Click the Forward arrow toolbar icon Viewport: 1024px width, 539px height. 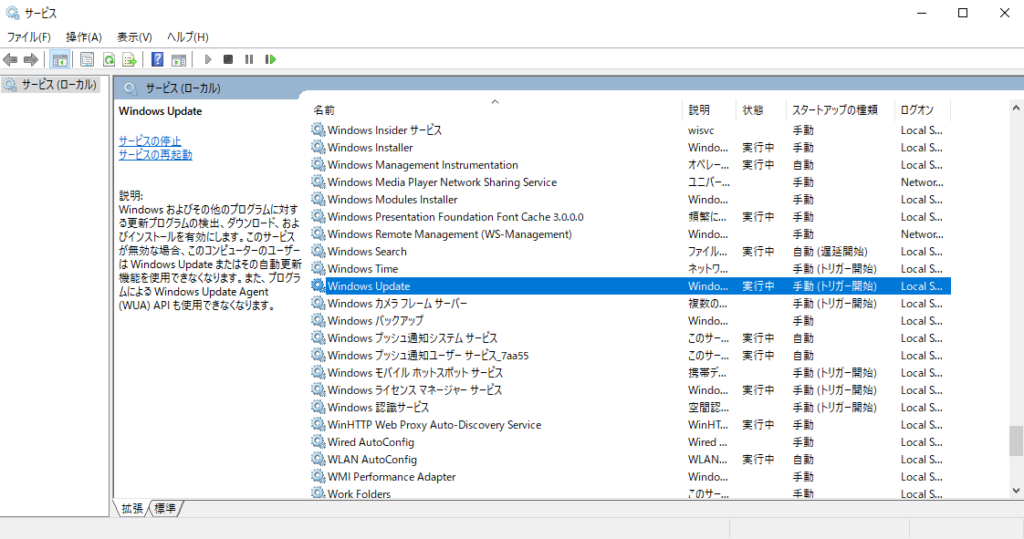point(31,59)
